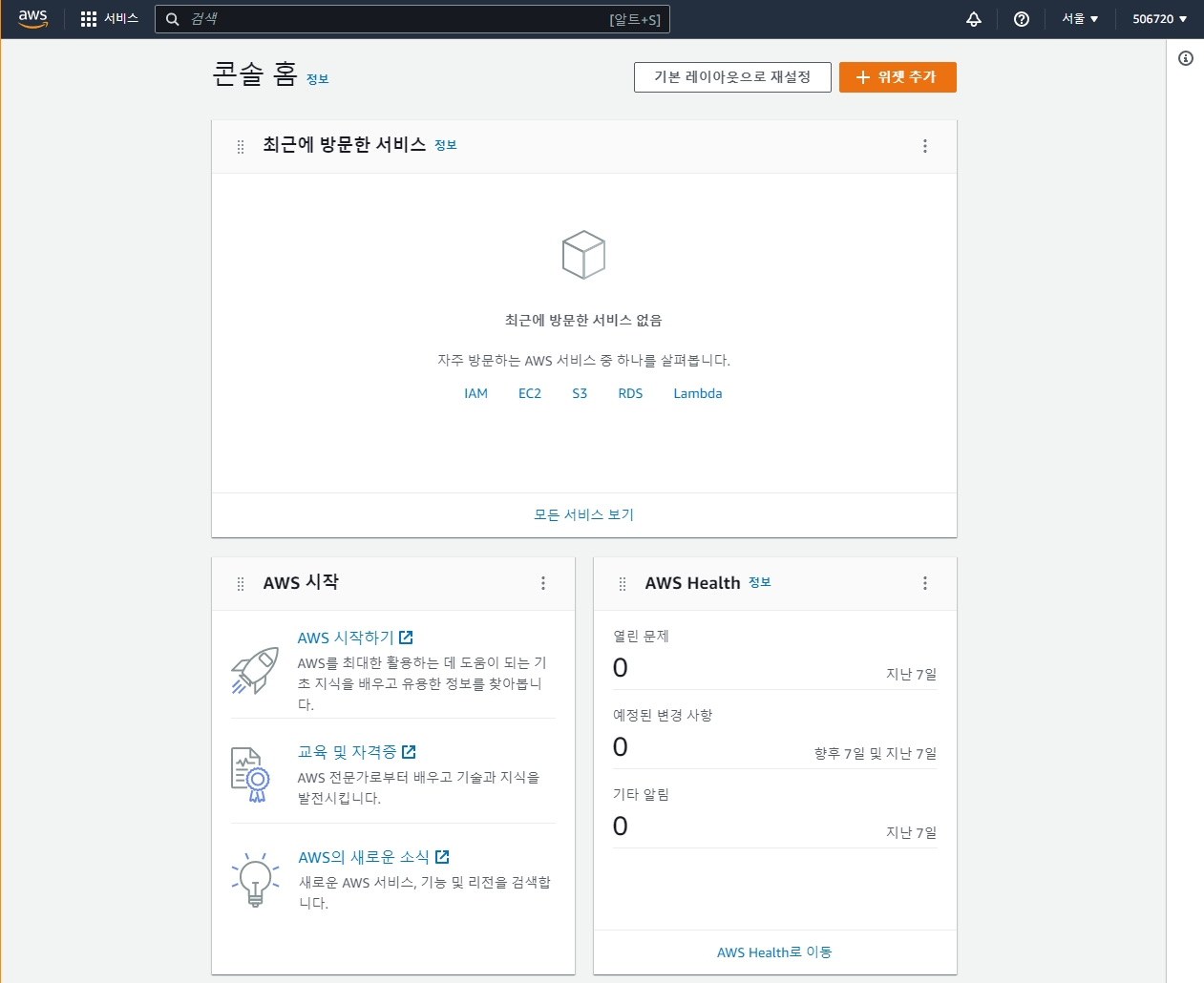Grab the AWS 시작 widget drag handle

pos(241,583)
